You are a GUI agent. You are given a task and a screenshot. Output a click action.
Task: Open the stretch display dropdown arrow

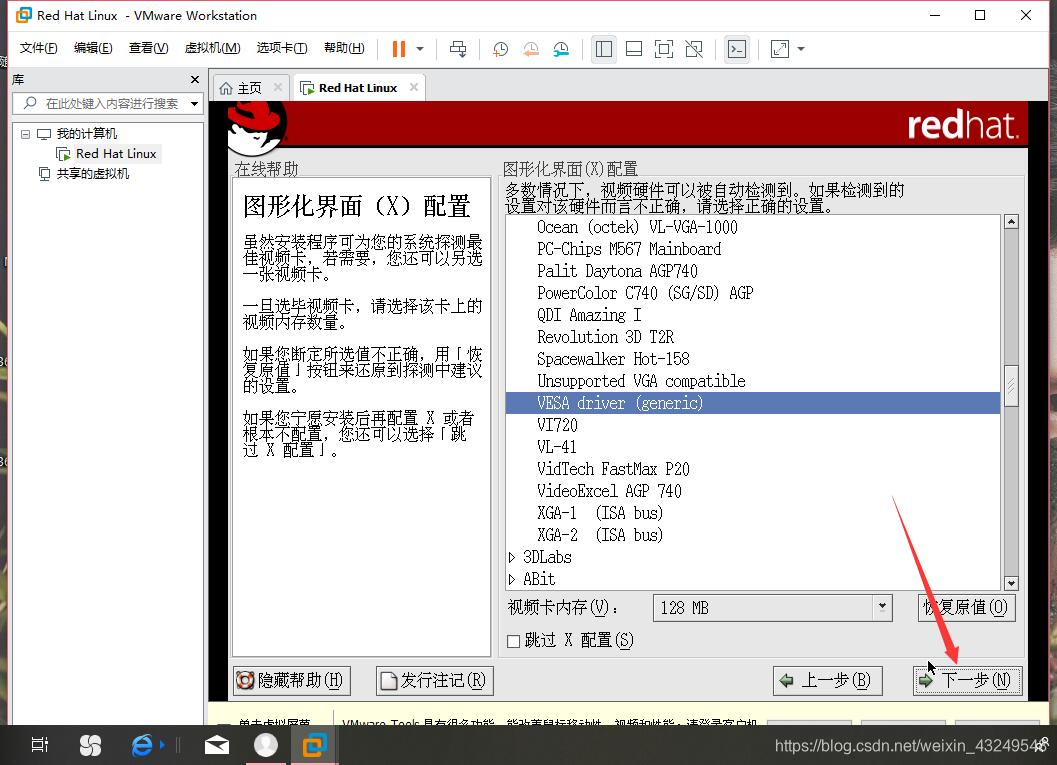coord(801,49)
